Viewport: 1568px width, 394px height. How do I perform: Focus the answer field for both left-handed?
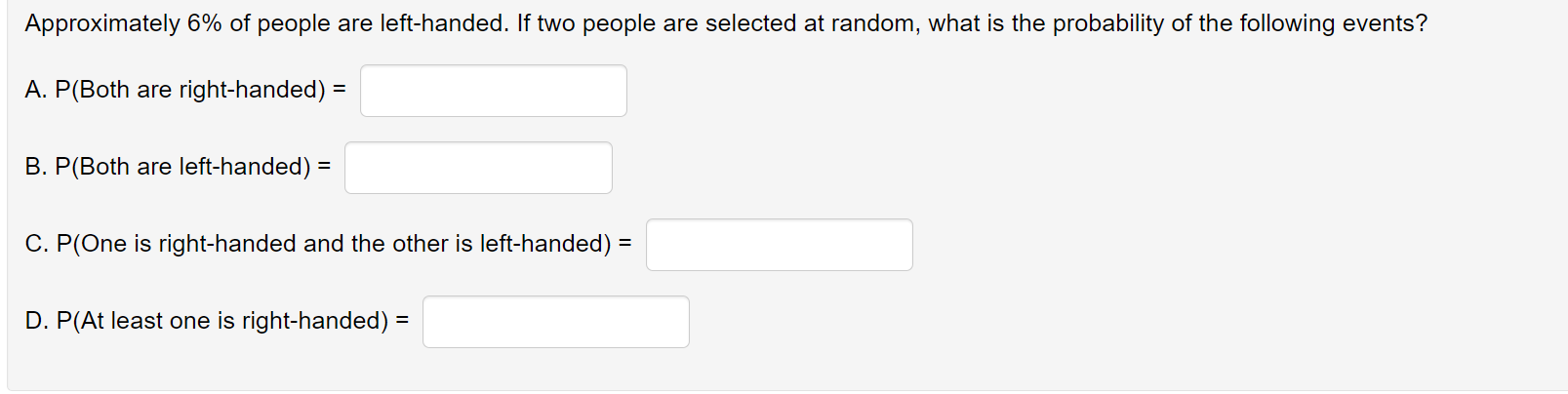[x=478, y=168]
